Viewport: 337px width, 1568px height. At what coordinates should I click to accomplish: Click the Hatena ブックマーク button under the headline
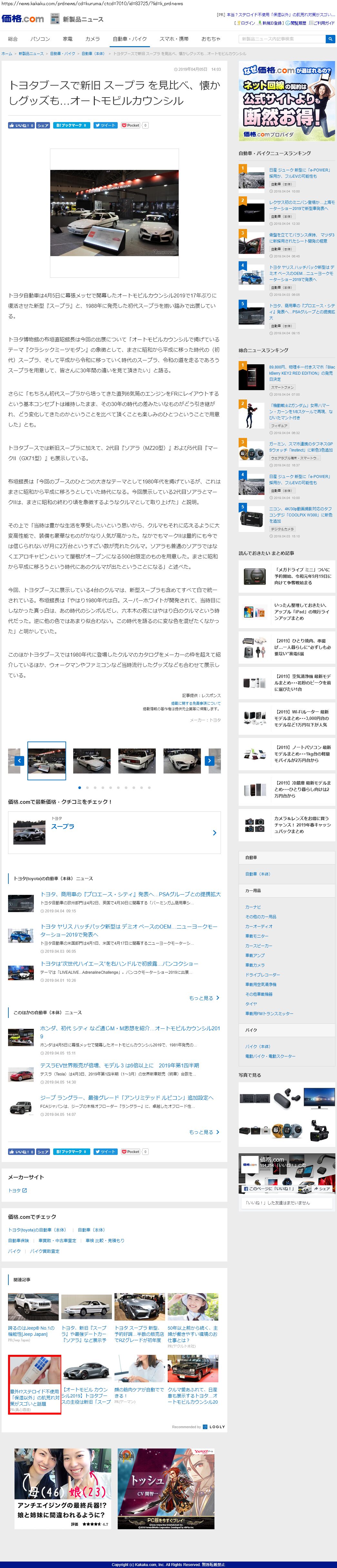tap(72, 125)
